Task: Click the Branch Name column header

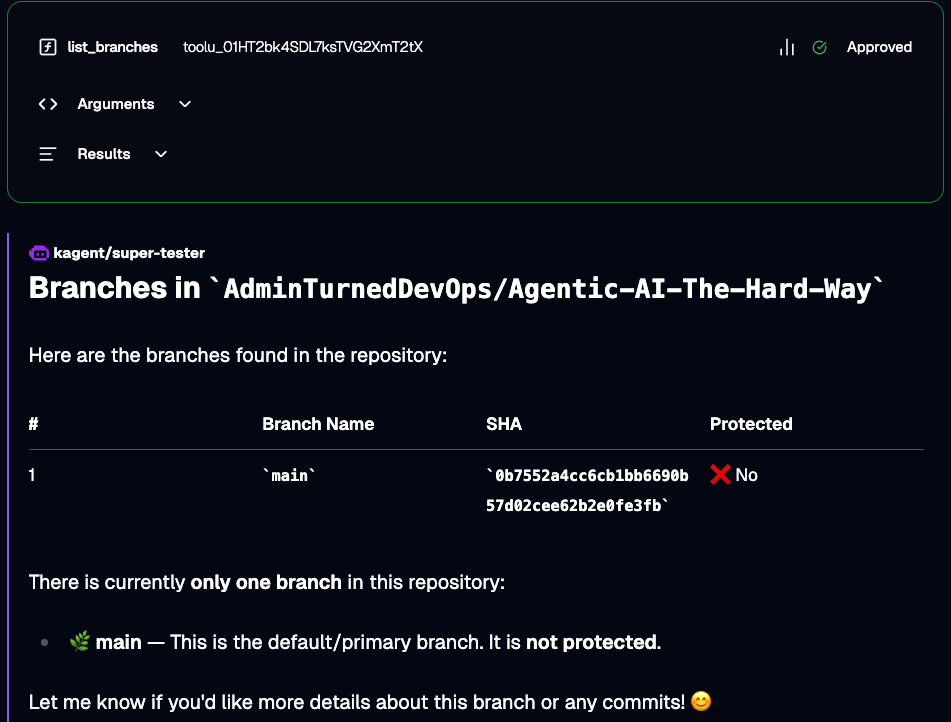Action: pos(318,424)
